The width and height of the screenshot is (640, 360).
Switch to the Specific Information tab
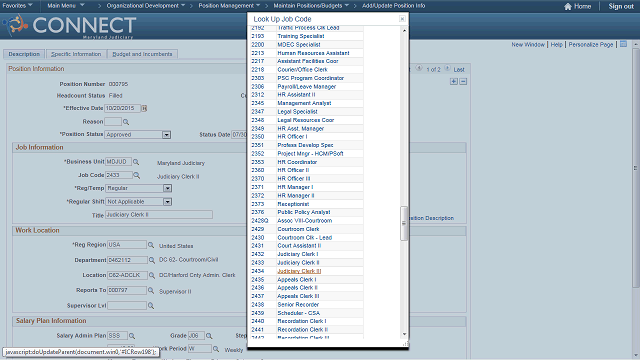(76, 54)
